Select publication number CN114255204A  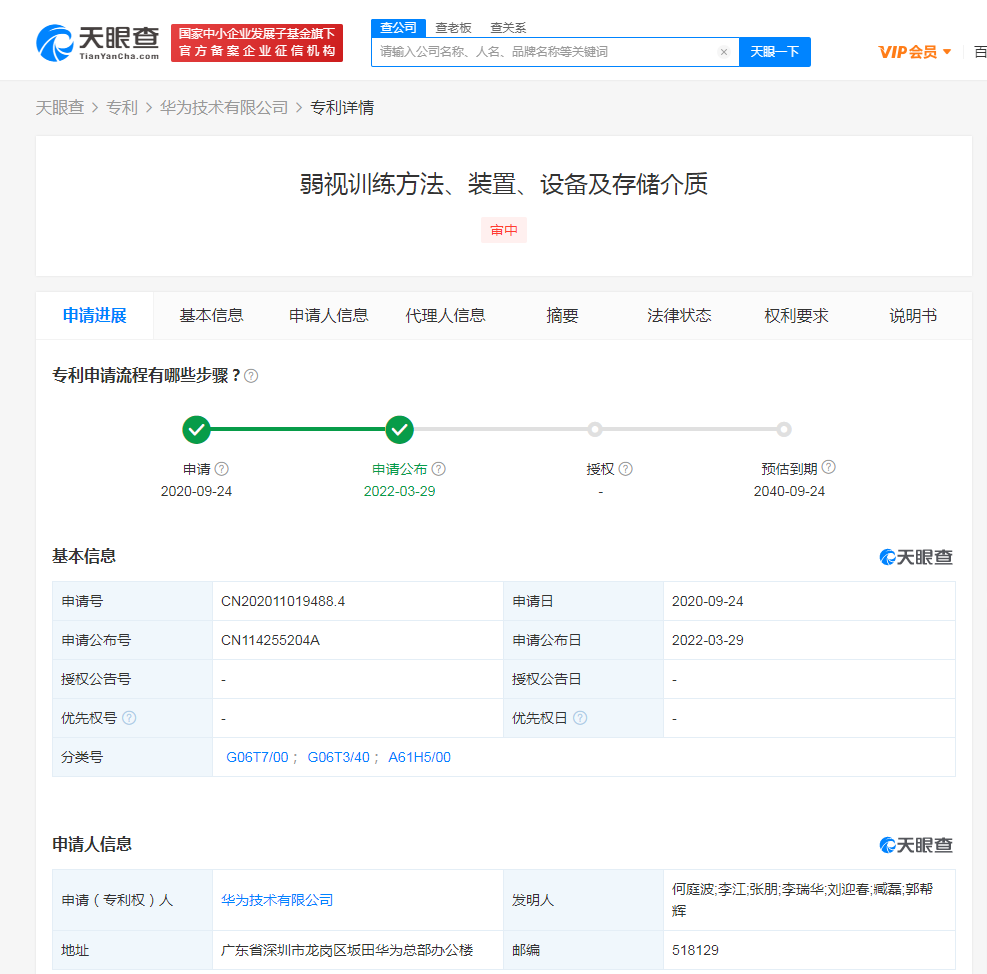(270, 640)
